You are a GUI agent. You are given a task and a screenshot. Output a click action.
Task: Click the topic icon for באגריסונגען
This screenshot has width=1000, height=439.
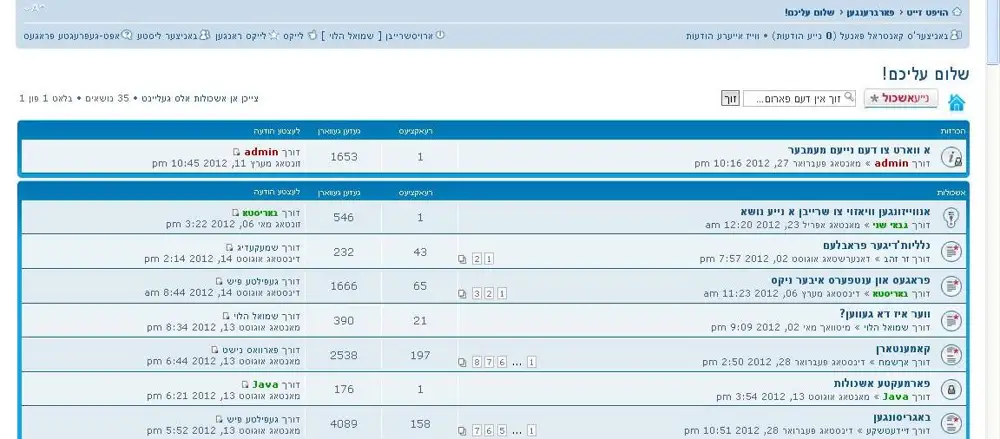(x=951, y=424)
